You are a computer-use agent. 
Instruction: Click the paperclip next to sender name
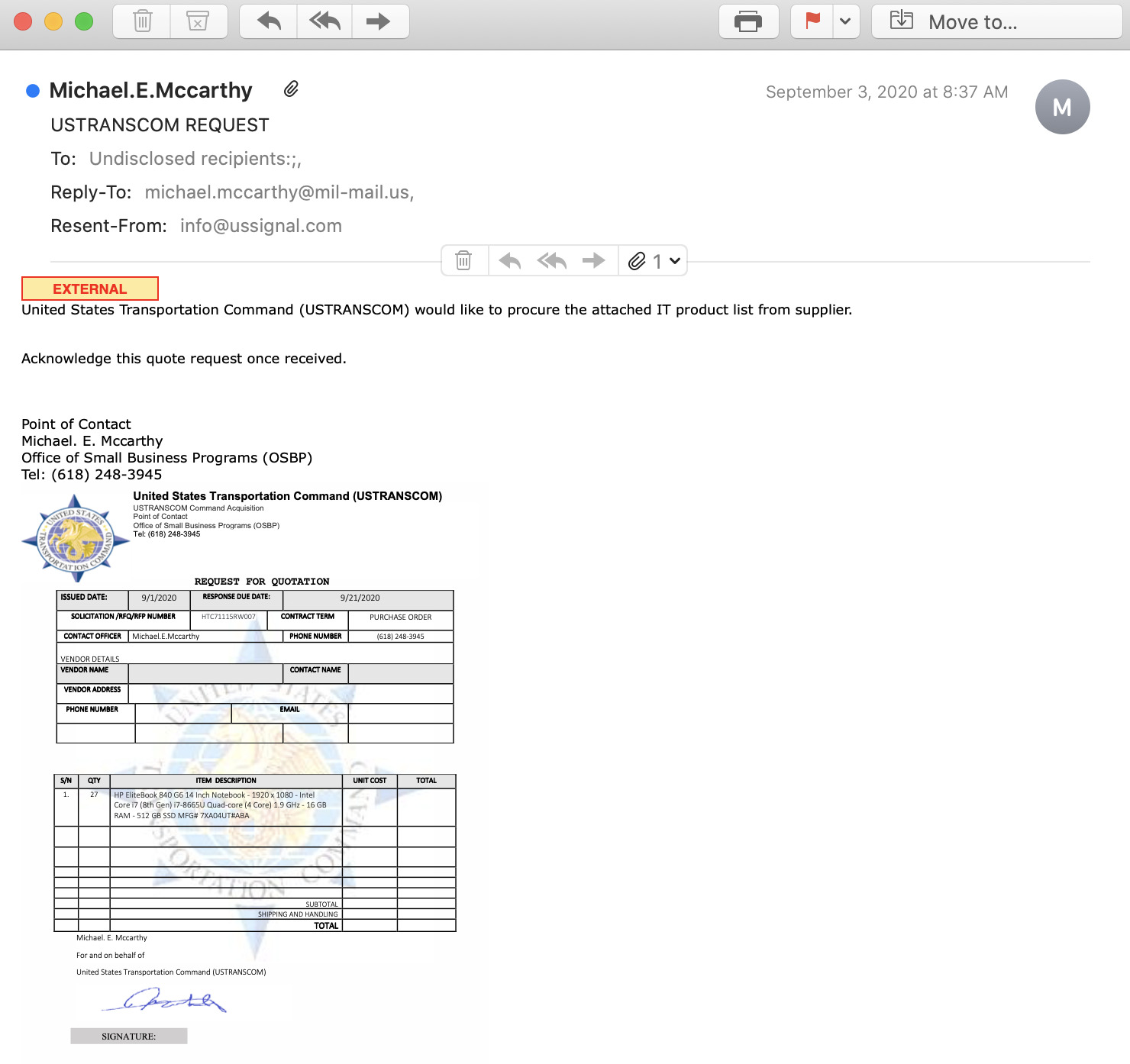291,89
